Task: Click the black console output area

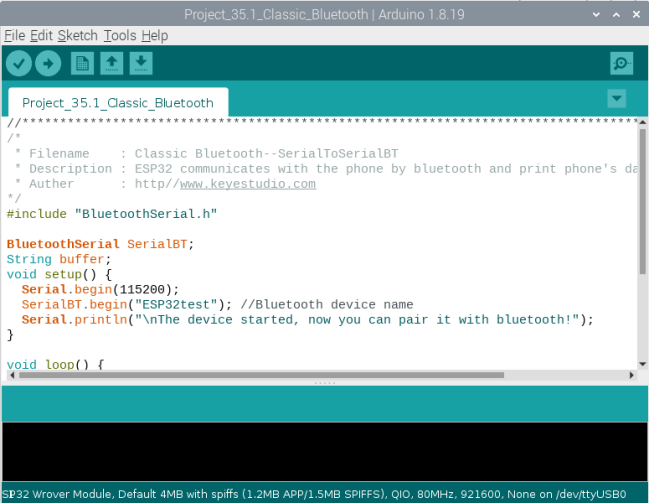Action: (x=325, y=452)
